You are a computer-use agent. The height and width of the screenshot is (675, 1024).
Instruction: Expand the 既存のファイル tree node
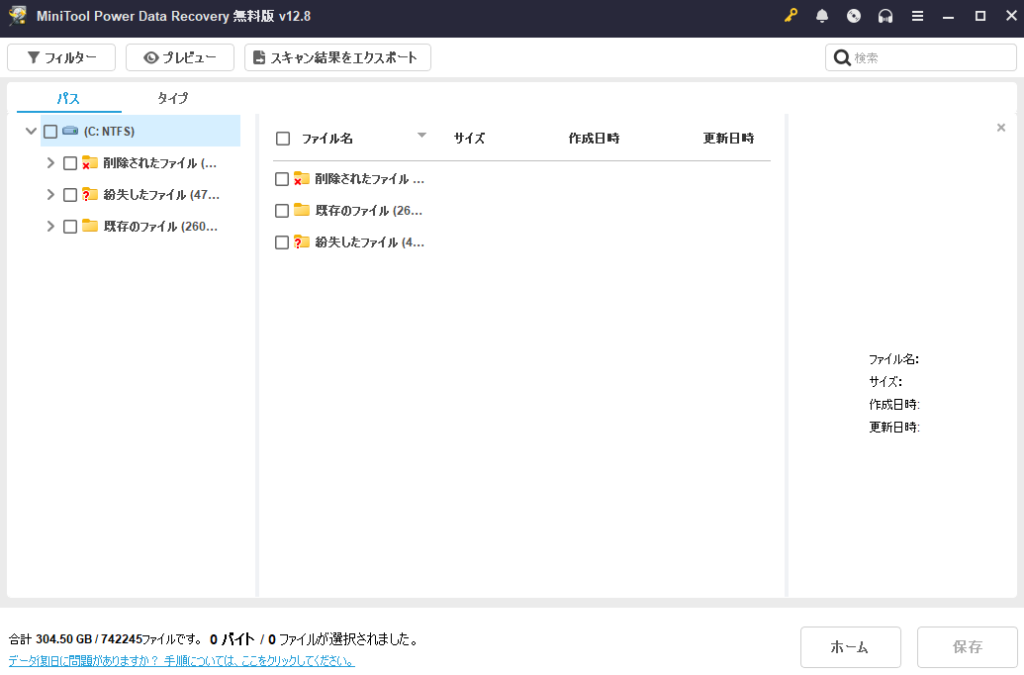click(50, 226)
